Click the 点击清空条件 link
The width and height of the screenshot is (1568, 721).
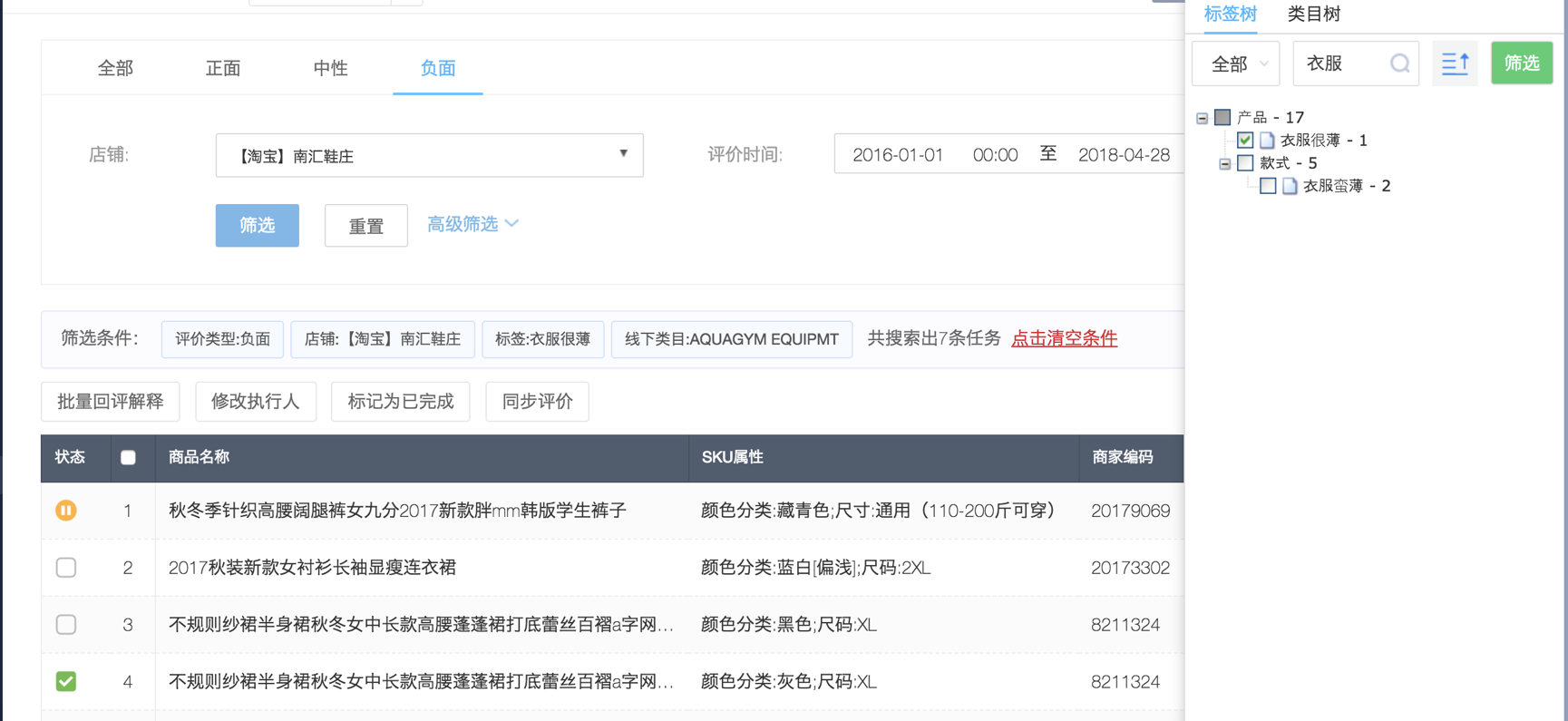(1064, 338)
